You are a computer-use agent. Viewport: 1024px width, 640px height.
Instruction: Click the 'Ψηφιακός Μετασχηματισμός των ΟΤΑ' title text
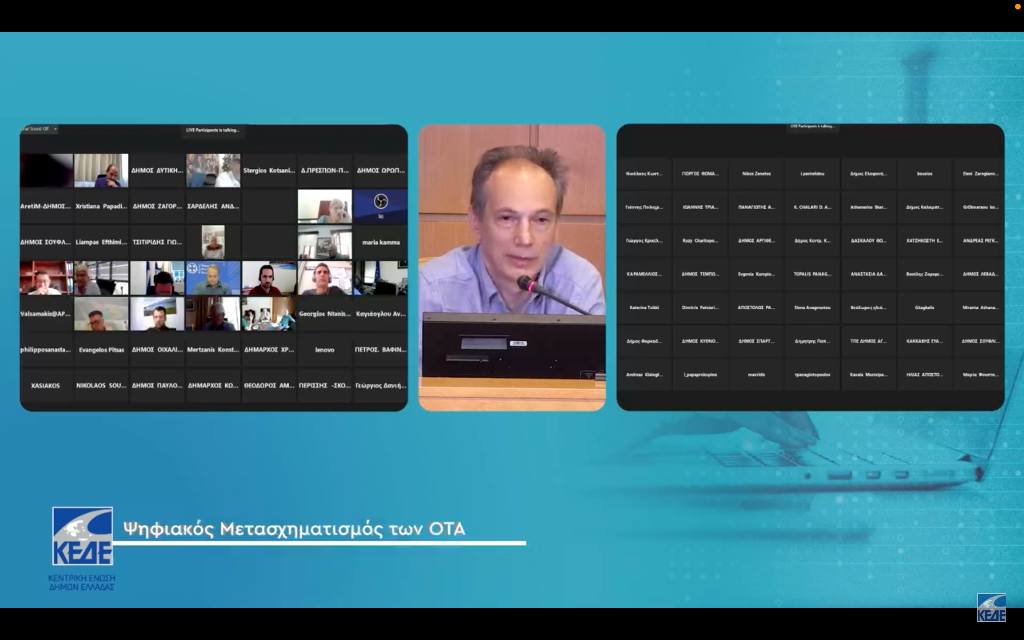point(294,529)
